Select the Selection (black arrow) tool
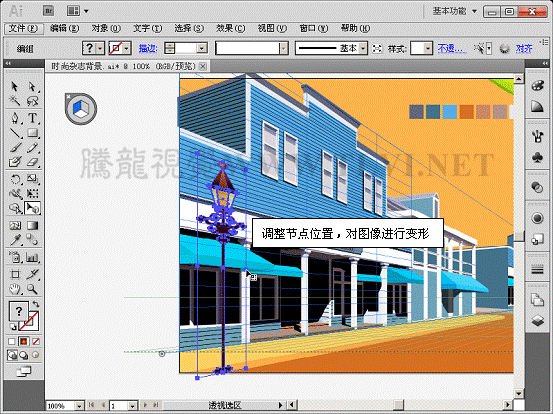 coord(14,86)
